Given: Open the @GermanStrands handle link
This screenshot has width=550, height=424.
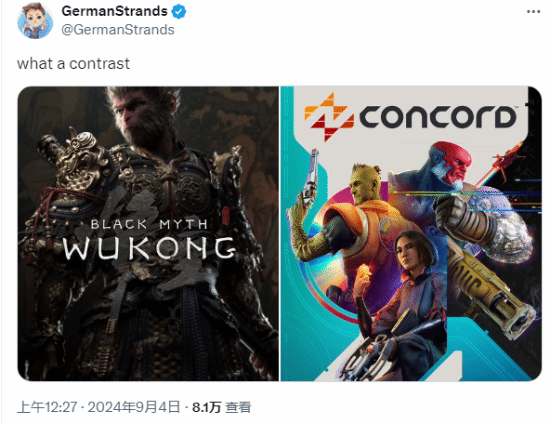Looking at the screenshot, I should (x=118, y=30).
